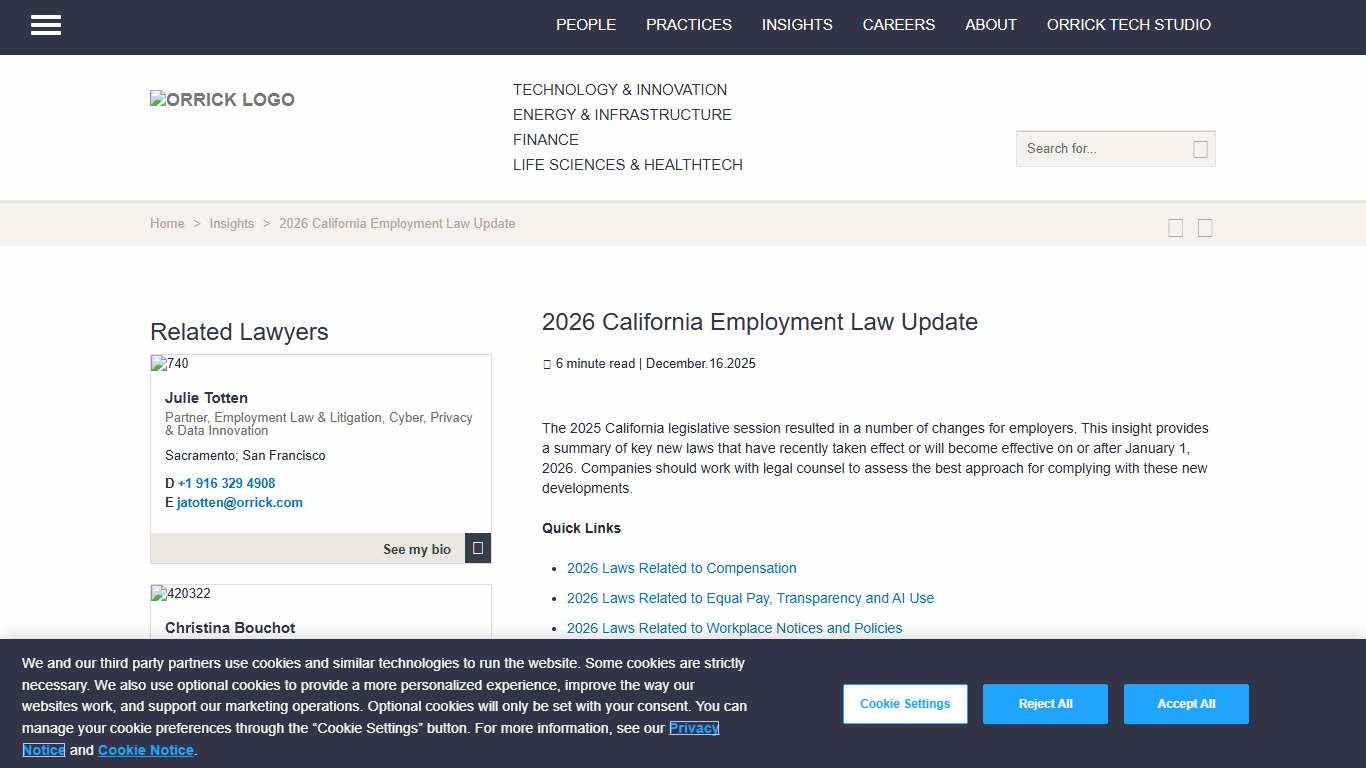Viewport: 1366px width, 768px height.
Task: Click See my bio for Julie Totten
Action: pyautogui.click(x=416, y=548)
